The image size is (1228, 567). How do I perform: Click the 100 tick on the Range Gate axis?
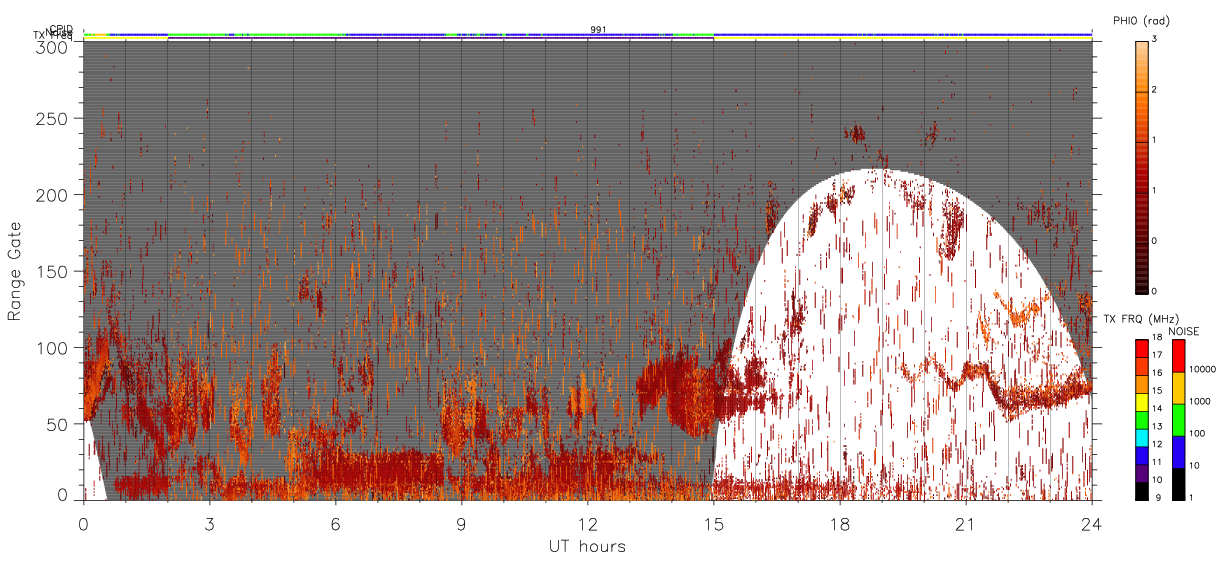coord(52,348)
